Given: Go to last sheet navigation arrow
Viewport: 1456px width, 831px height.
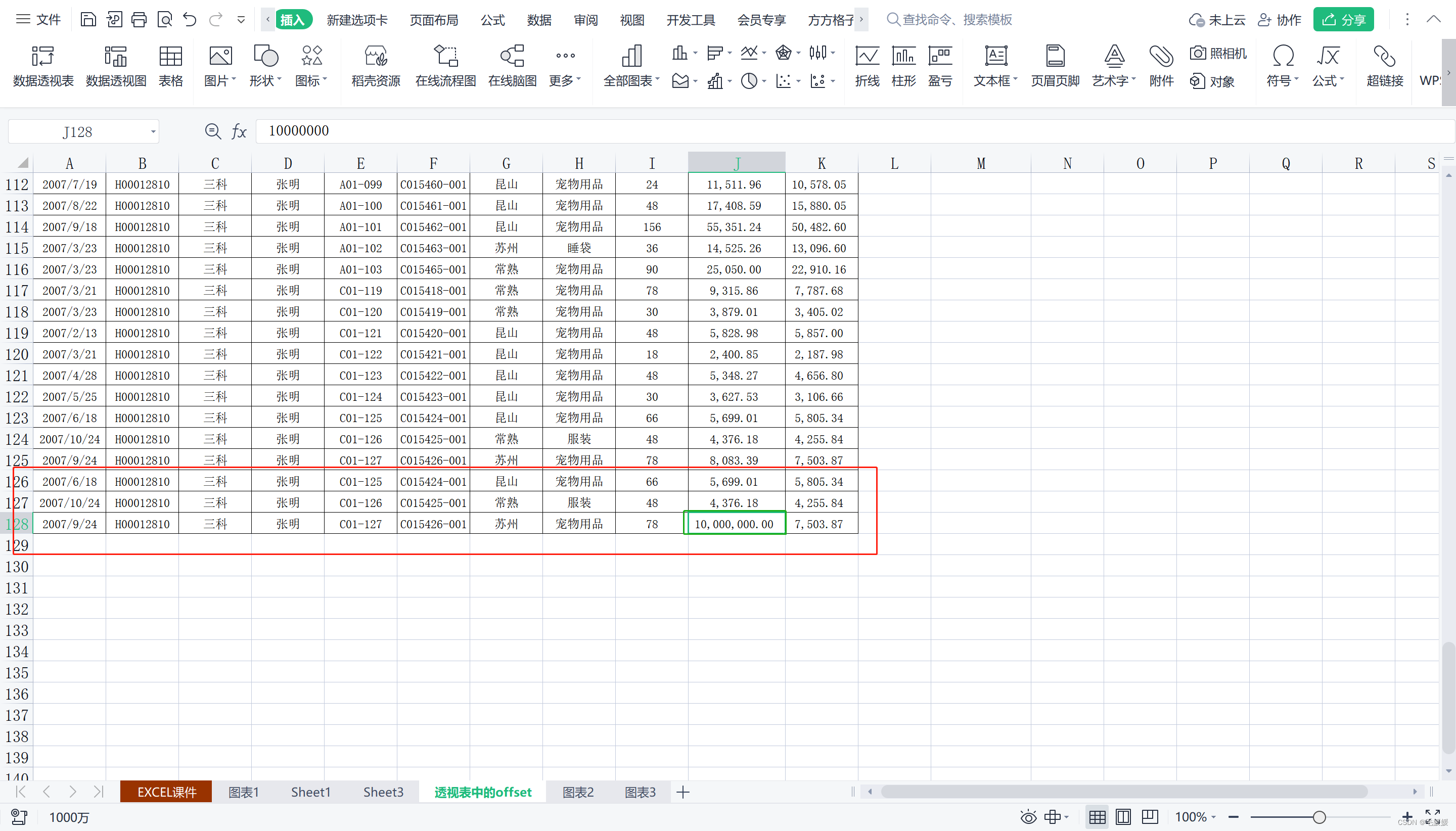Looking at the screenshot, I should point(99,792).
